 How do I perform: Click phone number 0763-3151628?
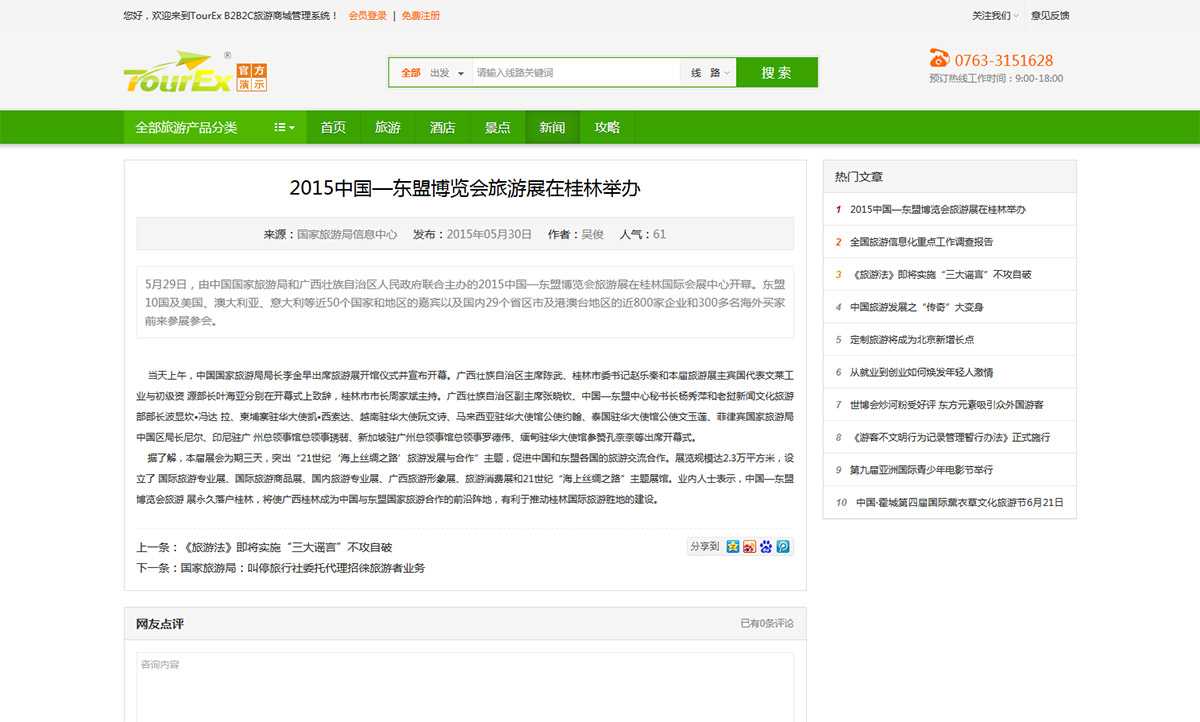point(1004,60)
